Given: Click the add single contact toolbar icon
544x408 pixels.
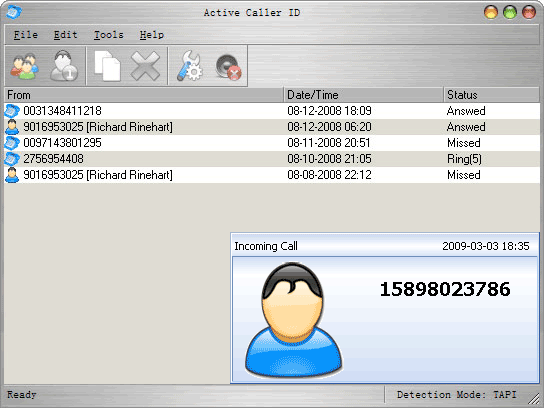Looking at the screenshot, I should 64,66.
